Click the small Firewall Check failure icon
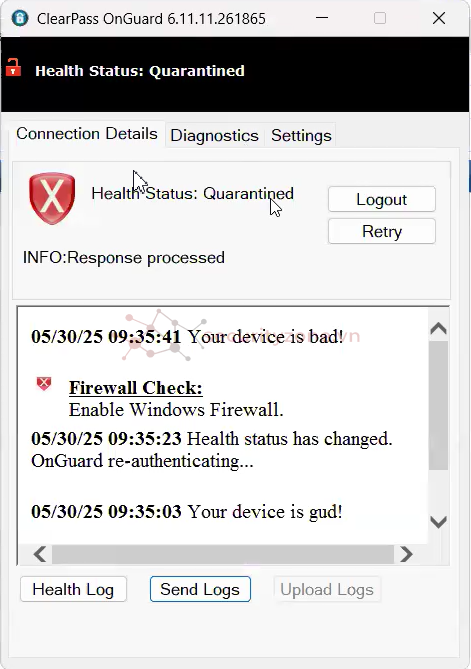 pos(44,384)
